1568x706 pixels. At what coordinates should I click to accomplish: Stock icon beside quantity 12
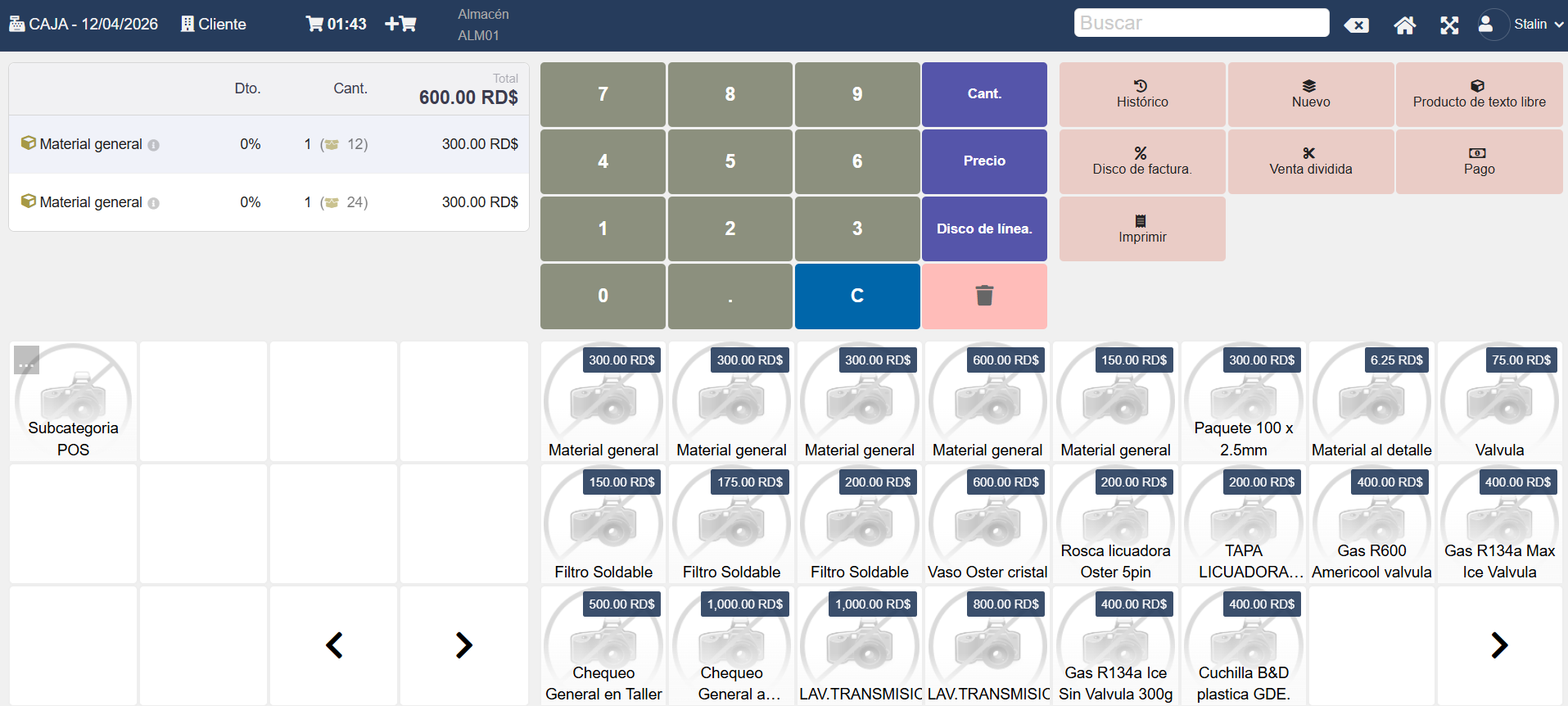click(332, 145)
